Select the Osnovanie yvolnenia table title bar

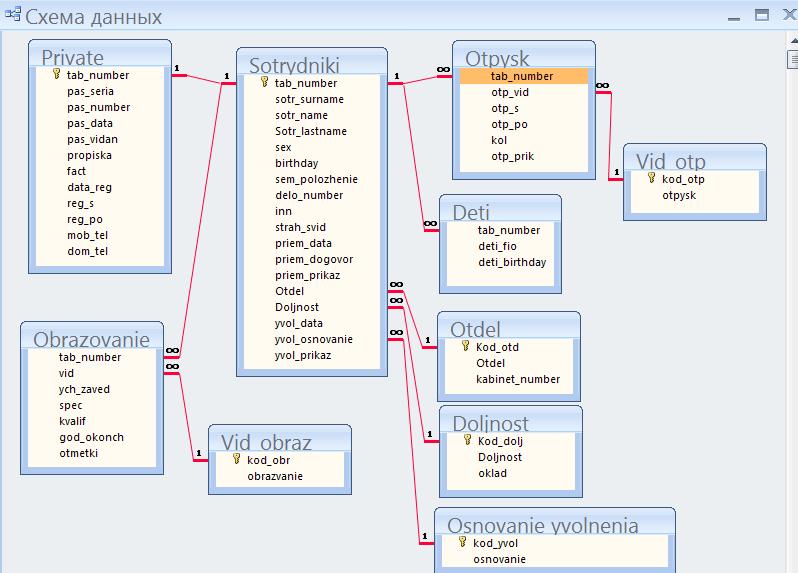tap(555, 522)
